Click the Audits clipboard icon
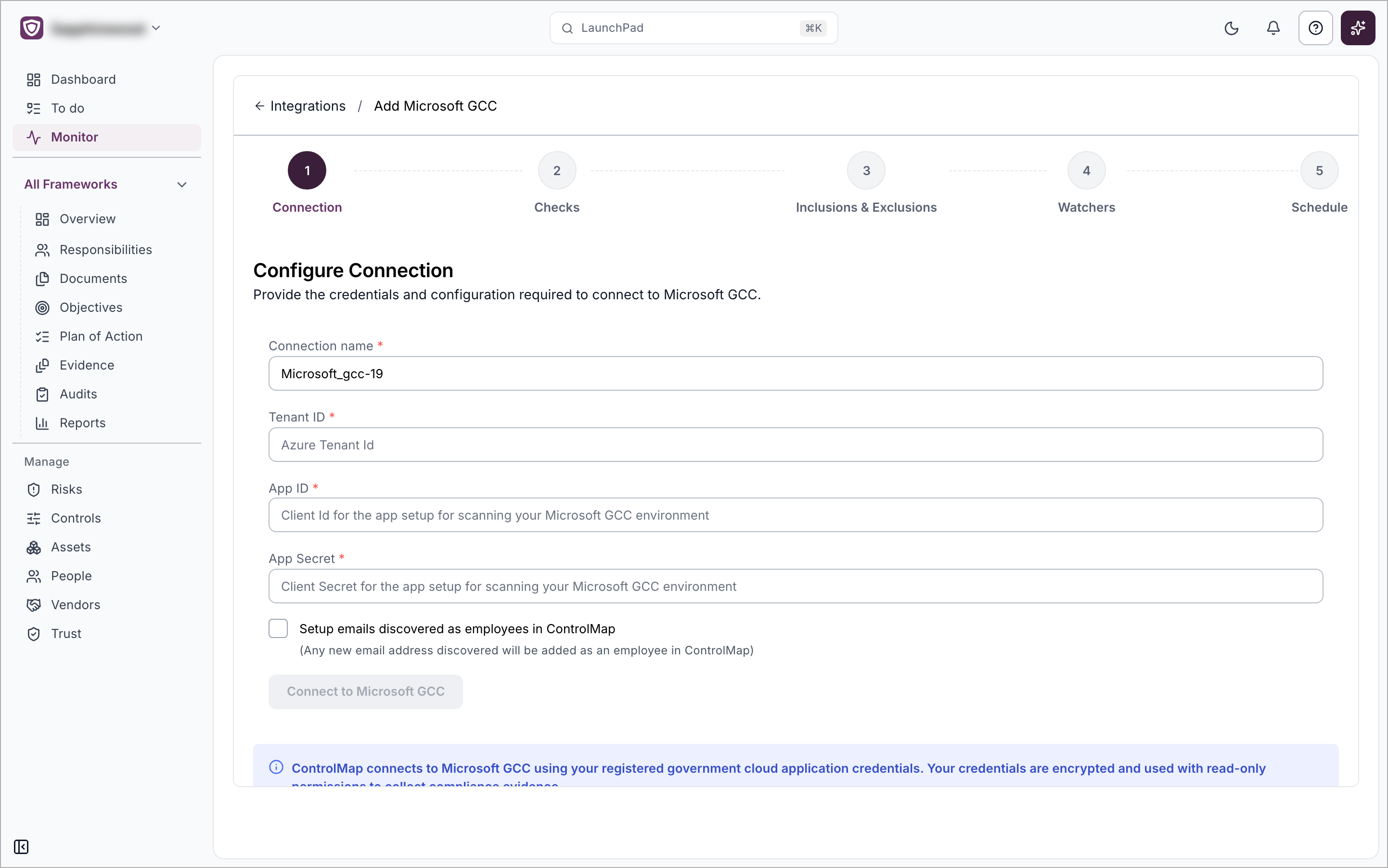This screenshot has height=868, width=1388. click(42, 395)
